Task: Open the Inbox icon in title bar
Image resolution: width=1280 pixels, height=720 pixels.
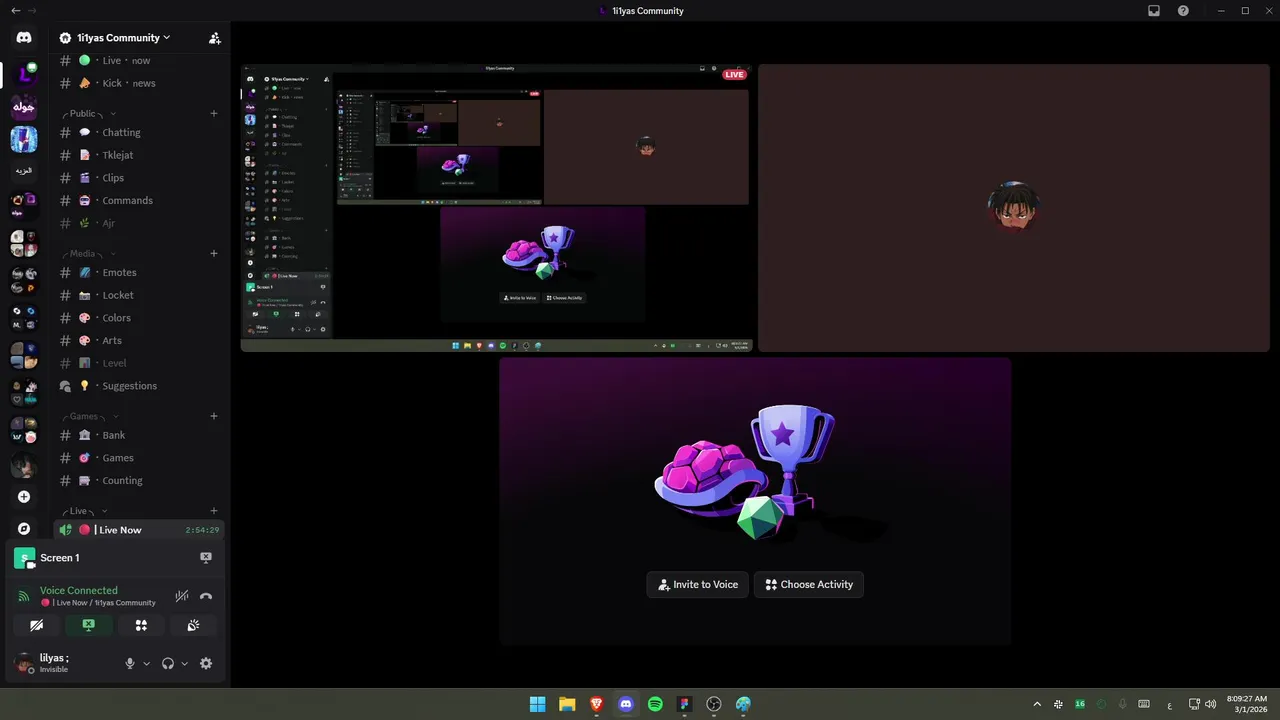Action: tap(1154, 11)
